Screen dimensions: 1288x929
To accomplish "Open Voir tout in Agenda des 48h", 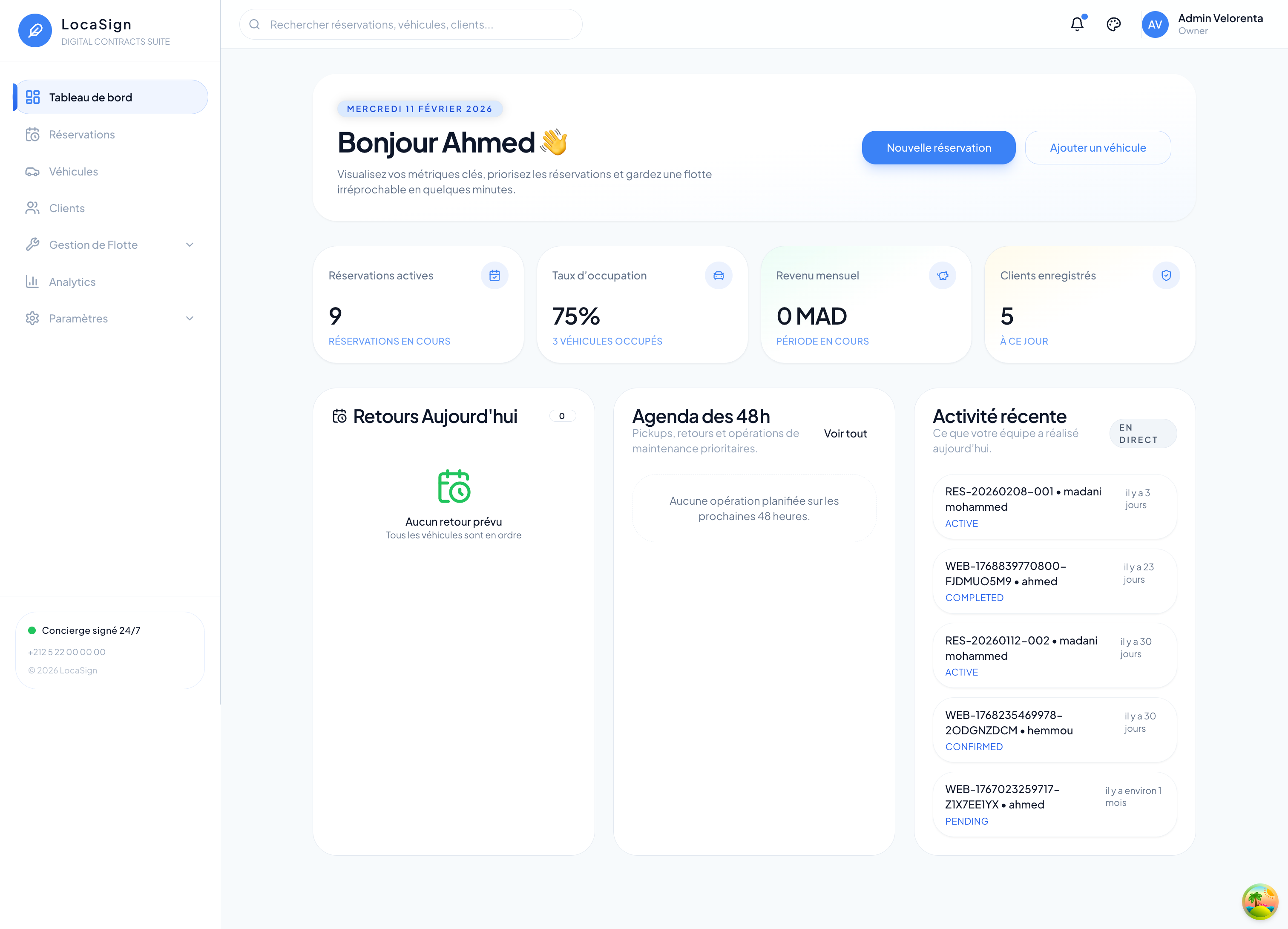I will pyautogui.click(x=845, y=433).
